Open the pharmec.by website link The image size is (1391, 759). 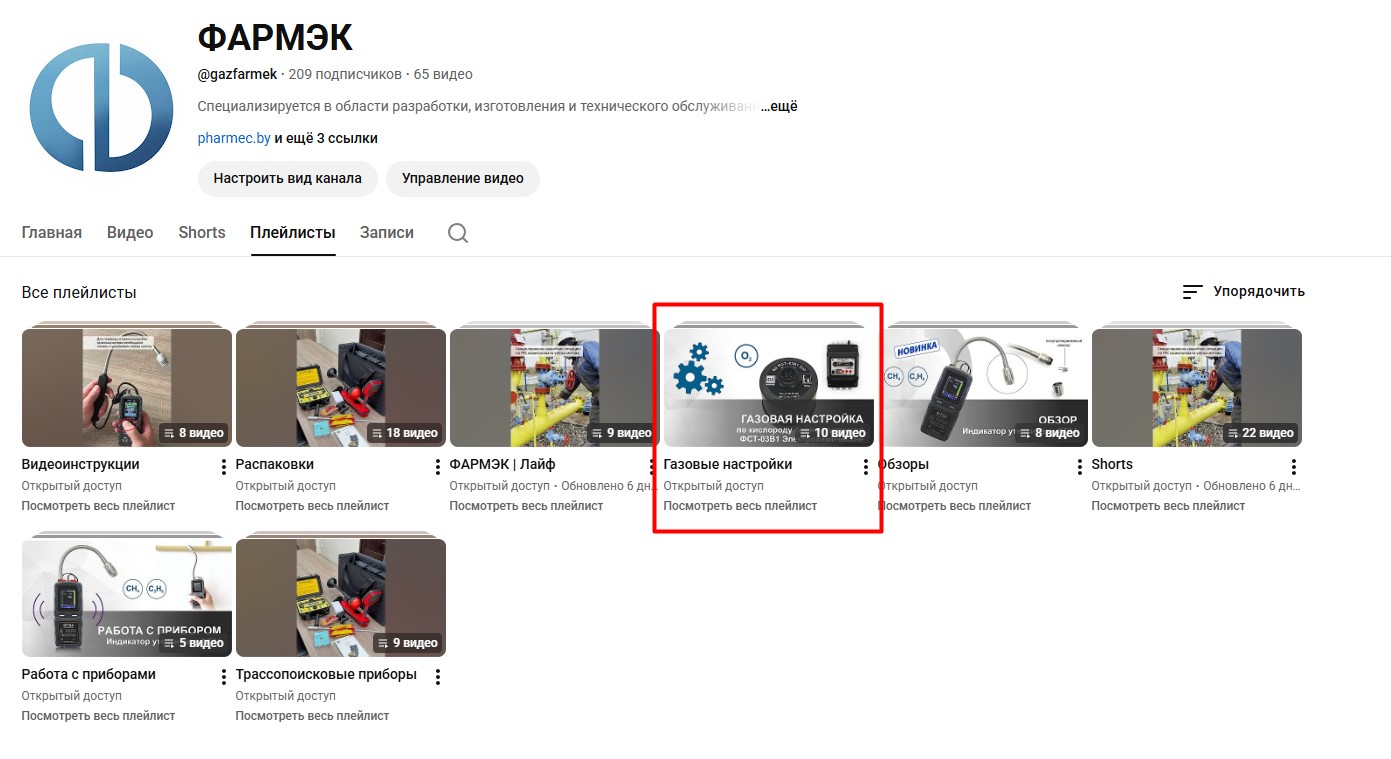coord(234,138)
